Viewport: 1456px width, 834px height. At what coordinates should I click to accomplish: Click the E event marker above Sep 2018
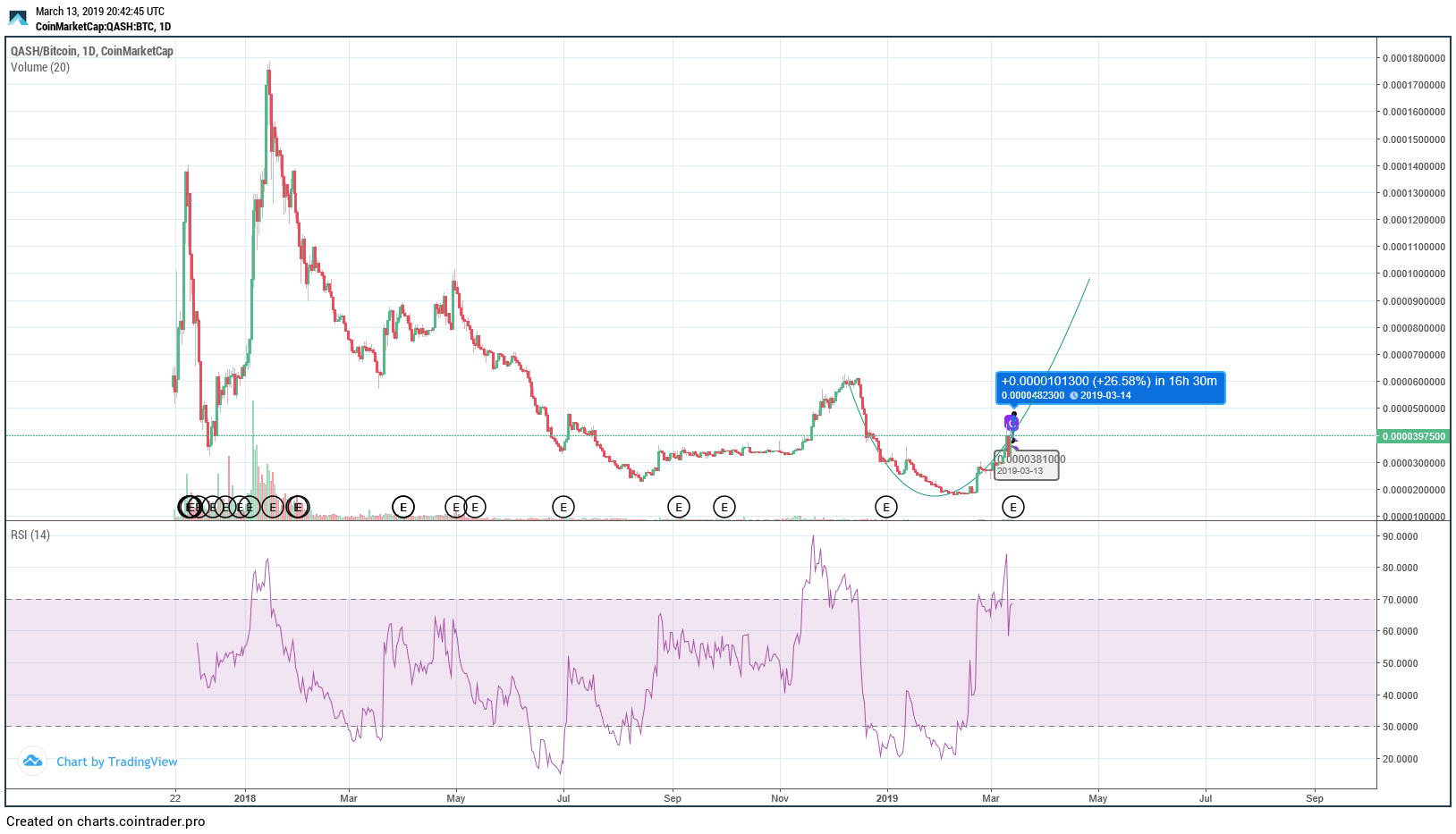click(679, 508)
